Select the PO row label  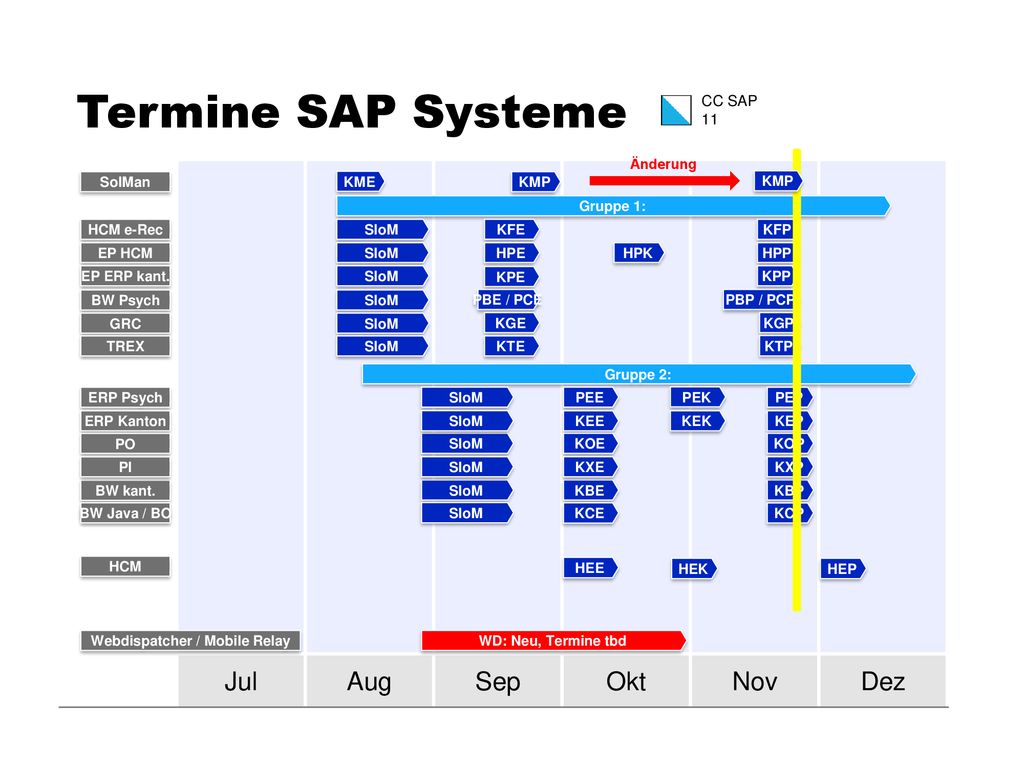(x=125, y=445)
